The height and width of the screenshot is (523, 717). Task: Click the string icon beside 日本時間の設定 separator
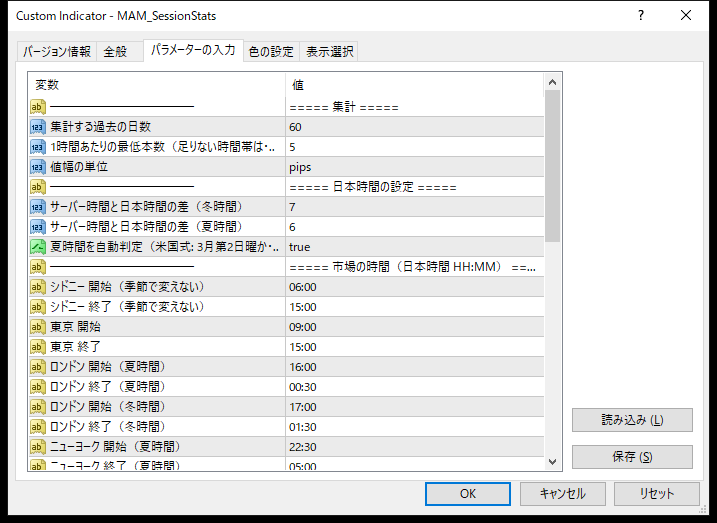(x=38, y=187)
